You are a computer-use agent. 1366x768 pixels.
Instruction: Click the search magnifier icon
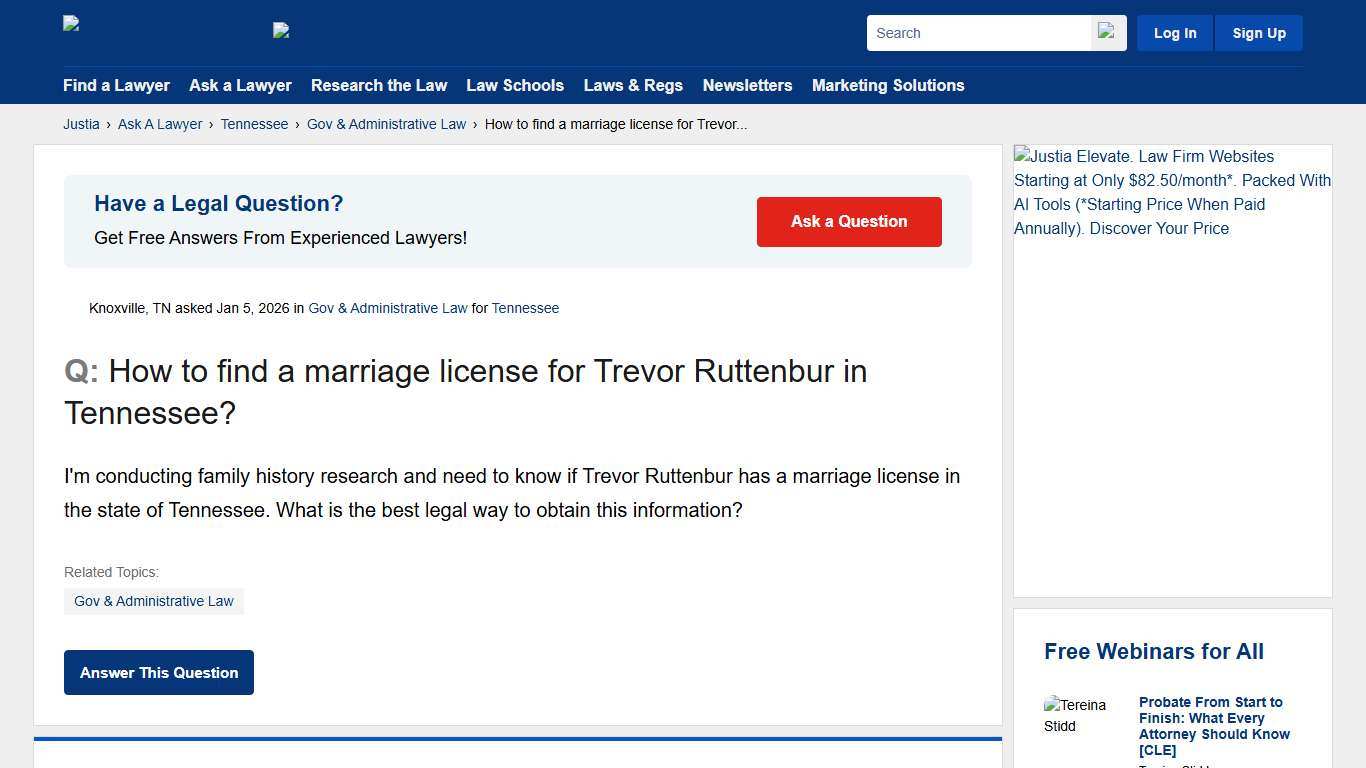coord(1107,32)
